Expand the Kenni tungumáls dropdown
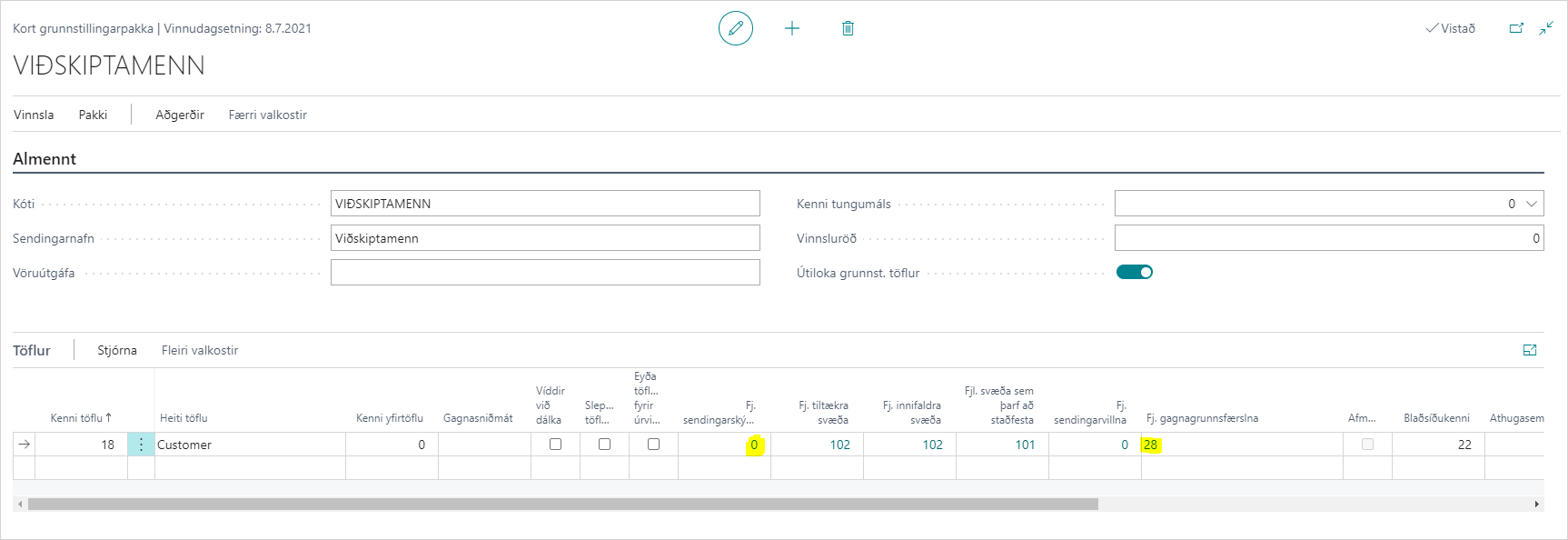 1532,204
